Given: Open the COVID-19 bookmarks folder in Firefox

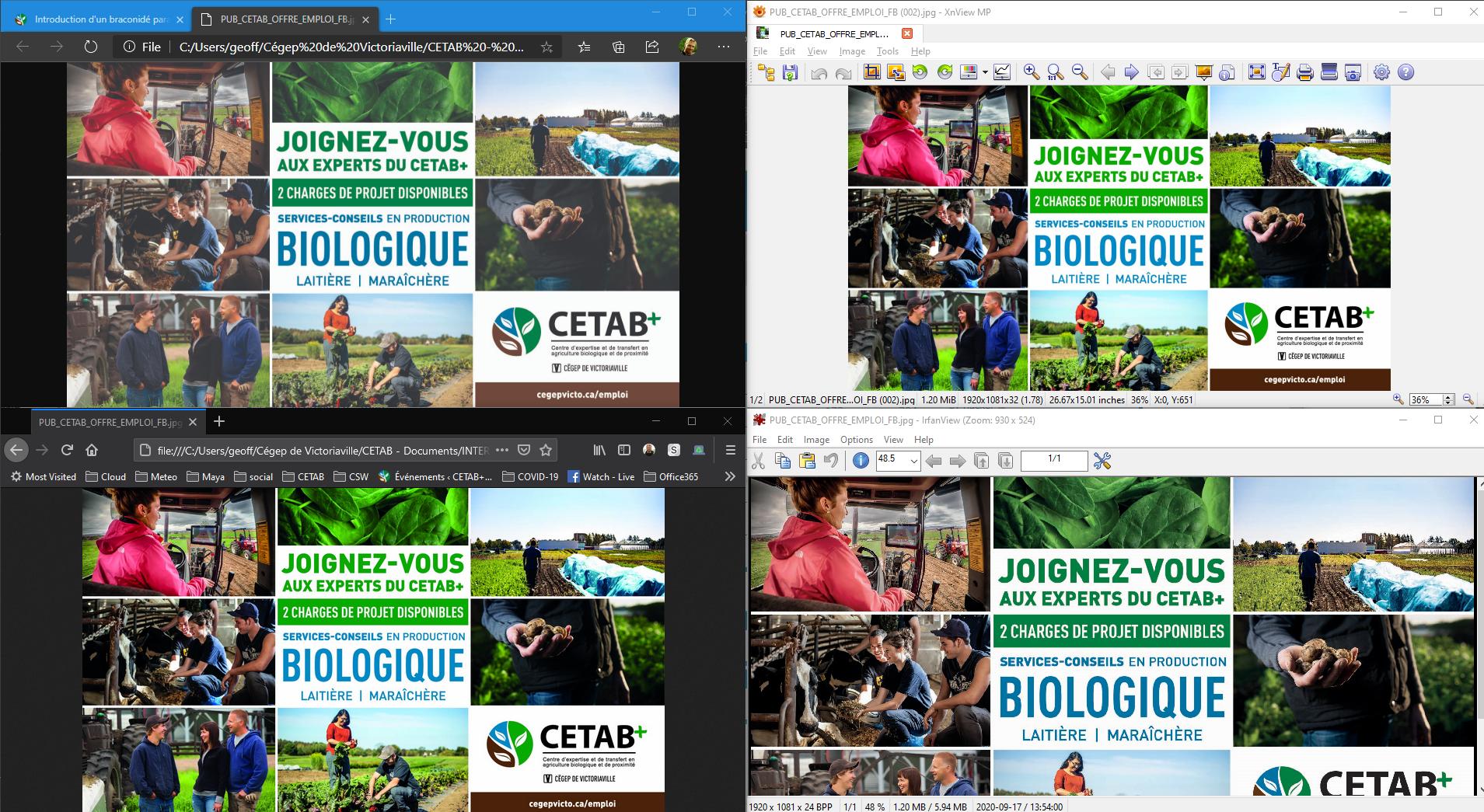Looking at the screenshot, I should (531, 476).
